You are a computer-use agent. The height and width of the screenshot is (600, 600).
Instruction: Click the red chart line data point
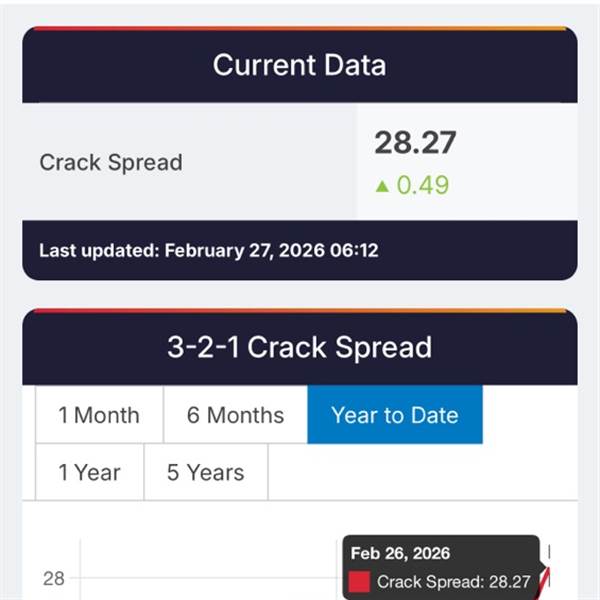[x=546, y=577]
